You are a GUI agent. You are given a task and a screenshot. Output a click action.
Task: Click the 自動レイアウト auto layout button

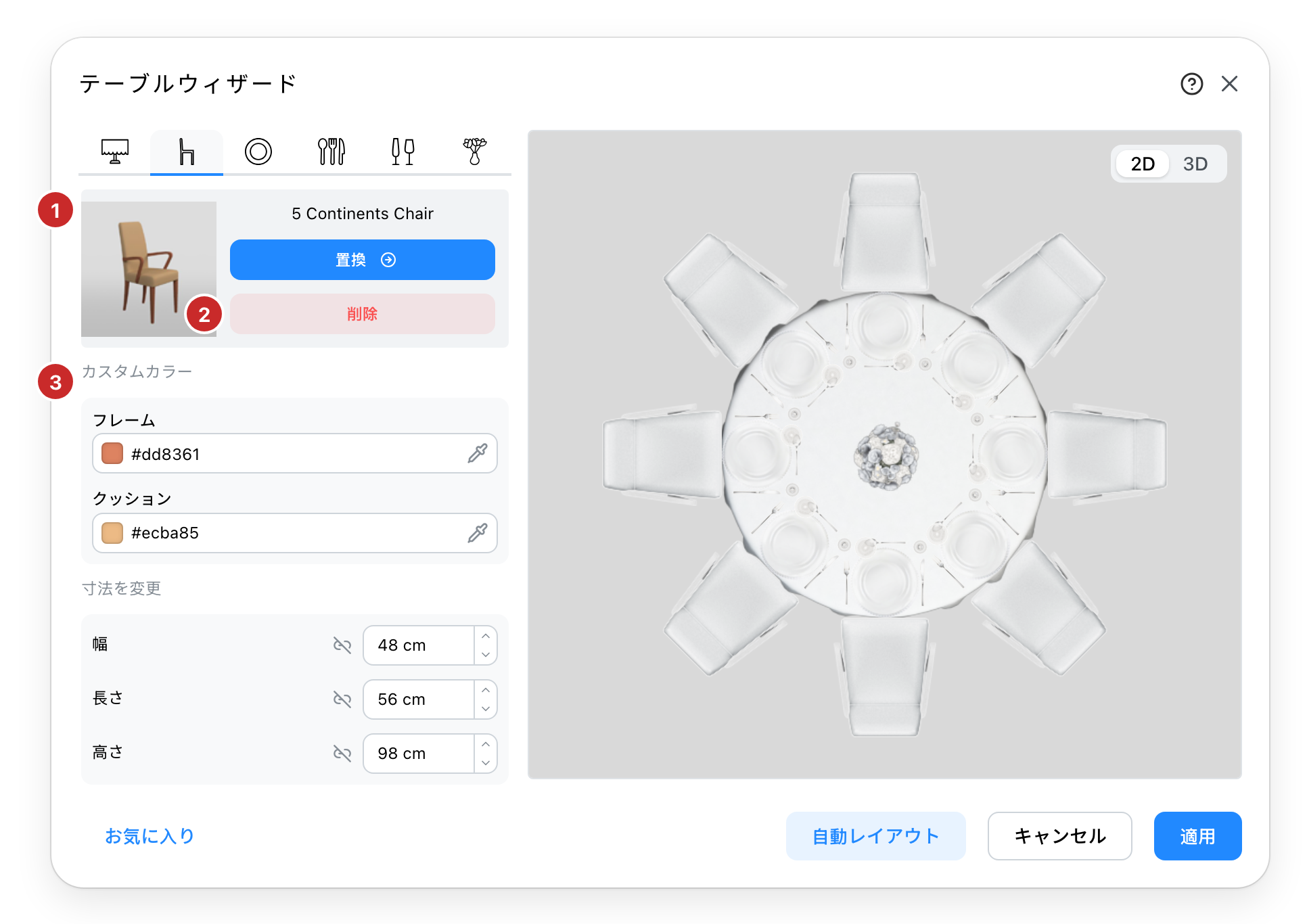875,836
